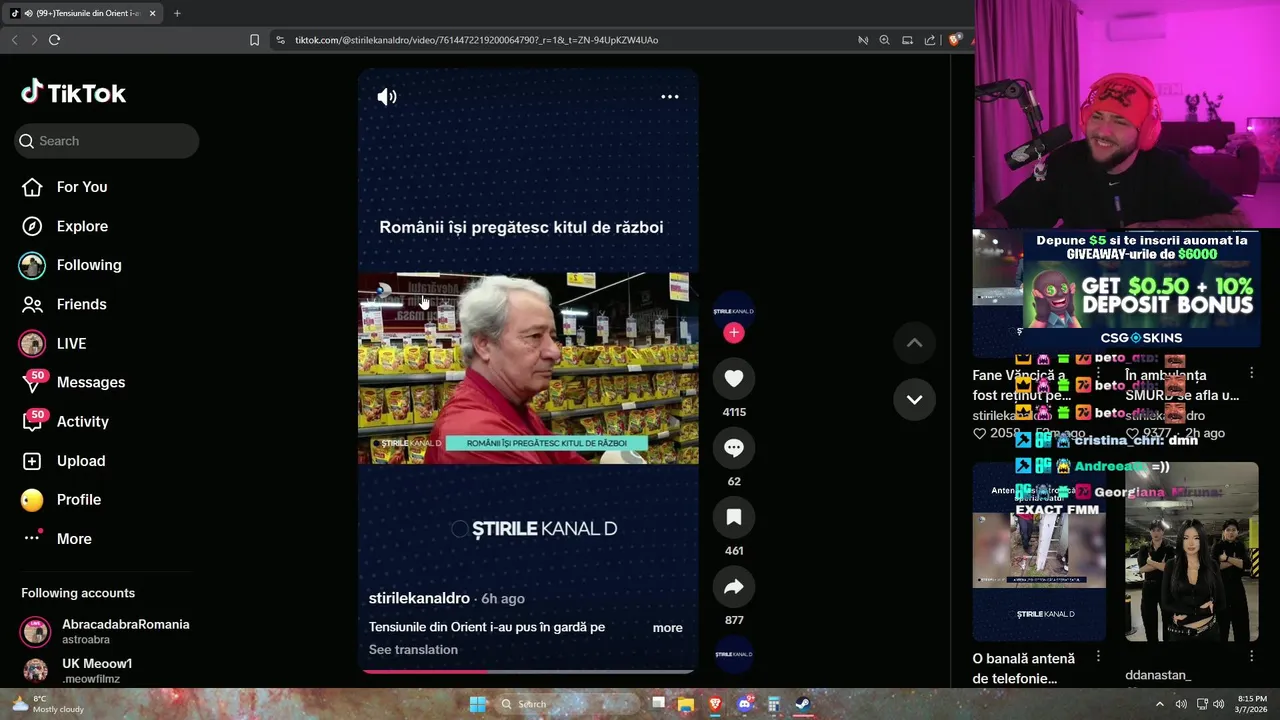Open the taskbar clock showing 8:15 PM

[1252, 704]
